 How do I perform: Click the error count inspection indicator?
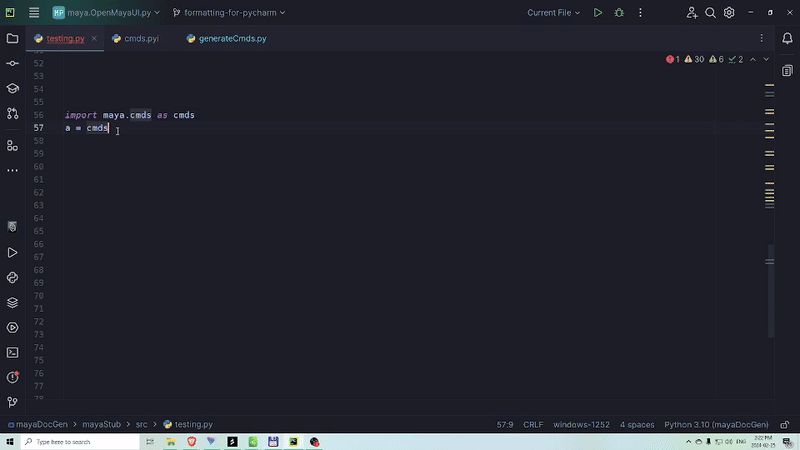(673, 59)
